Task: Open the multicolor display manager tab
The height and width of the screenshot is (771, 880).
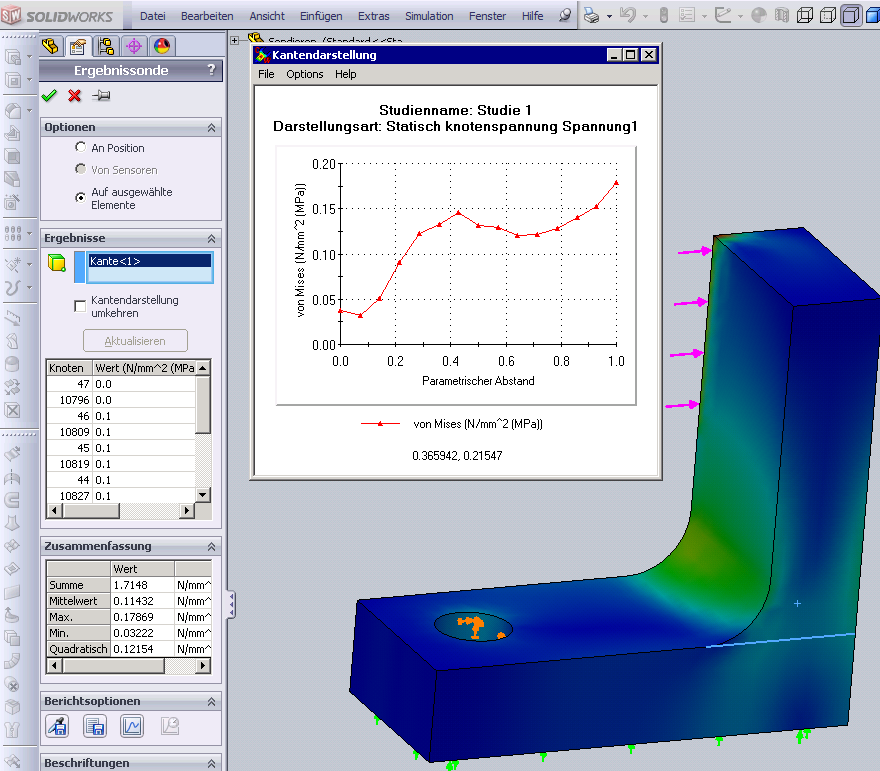Action: pyautogui.click(x=162, y=46)
